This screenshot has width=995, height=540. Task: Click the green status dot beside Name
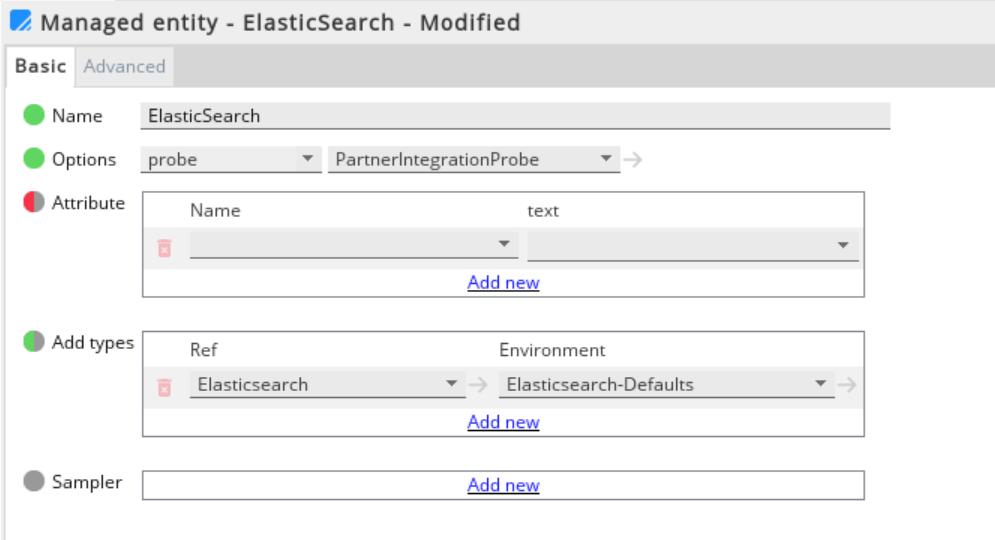34,115
